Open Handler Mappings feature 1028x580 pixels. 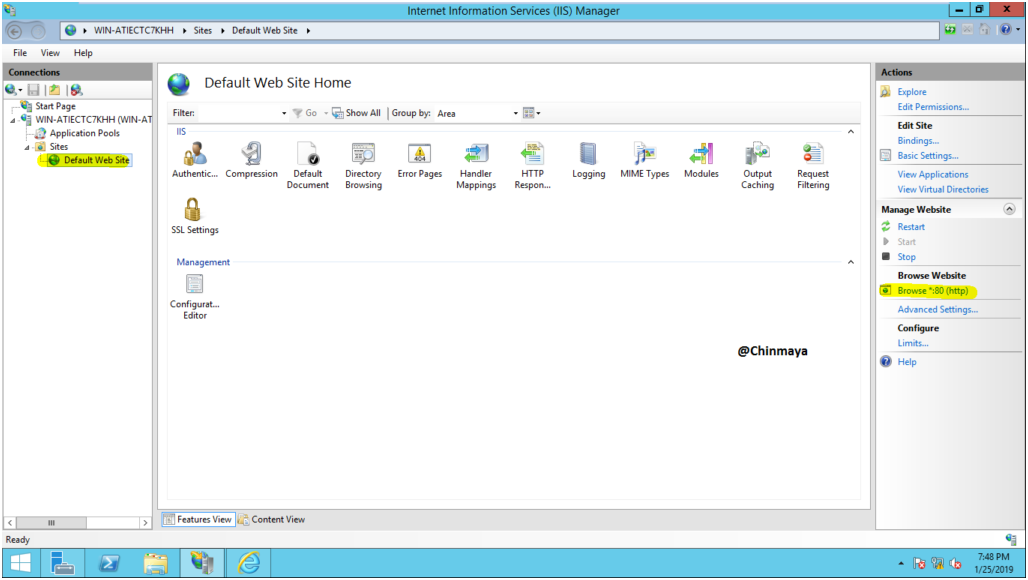point(476,165)
